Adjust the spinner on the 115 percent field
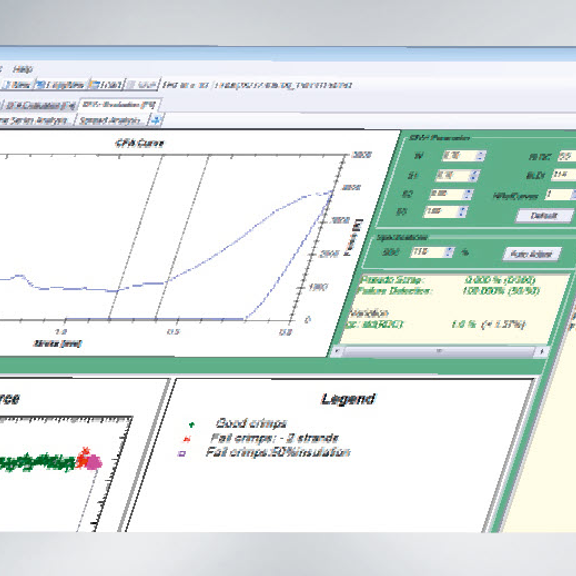This screenshot has height=576, width=576. pos(449,252)
